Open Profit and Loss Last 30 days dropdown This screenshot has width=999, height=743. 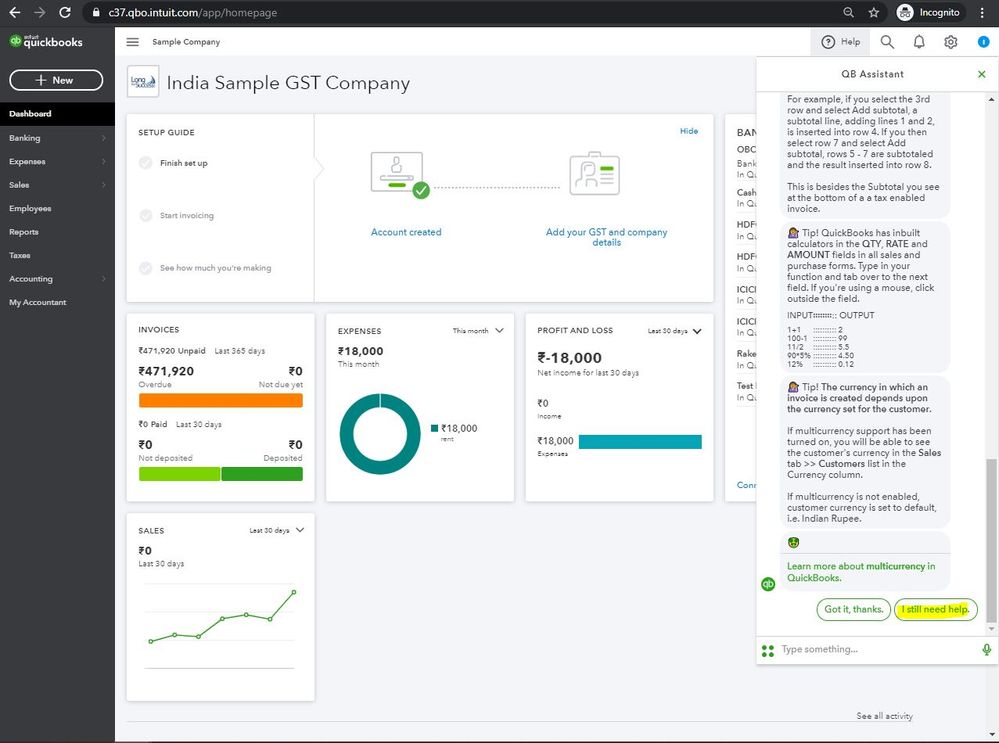tap(674, 331)
